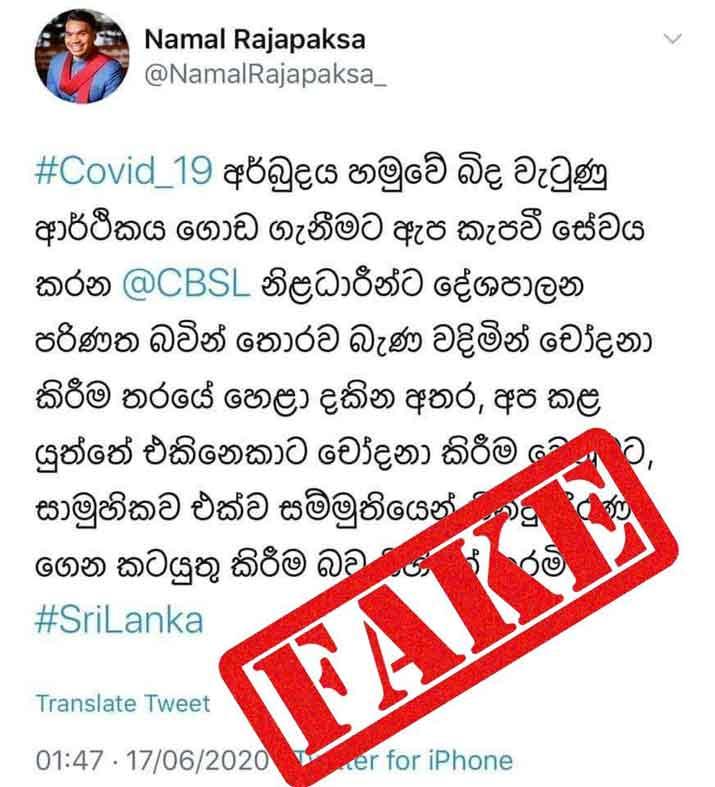The image size is (715, 787).
Task: Click the word ආර්ථිකය in the tweet text
Action: (x=100, y=229)
